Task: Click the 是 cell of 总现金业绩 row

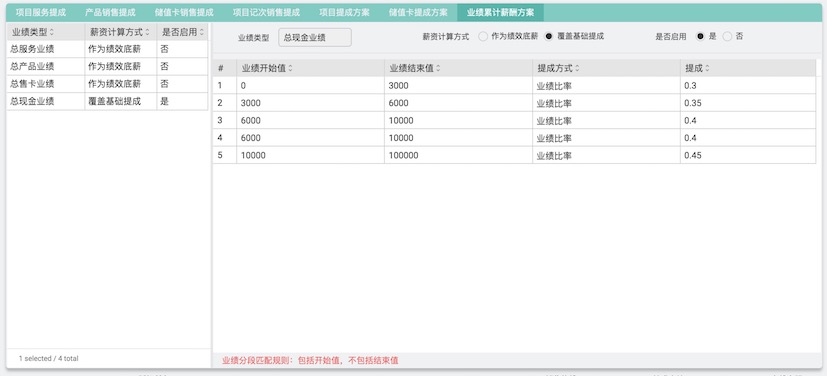Action: (x=182, y=101)
